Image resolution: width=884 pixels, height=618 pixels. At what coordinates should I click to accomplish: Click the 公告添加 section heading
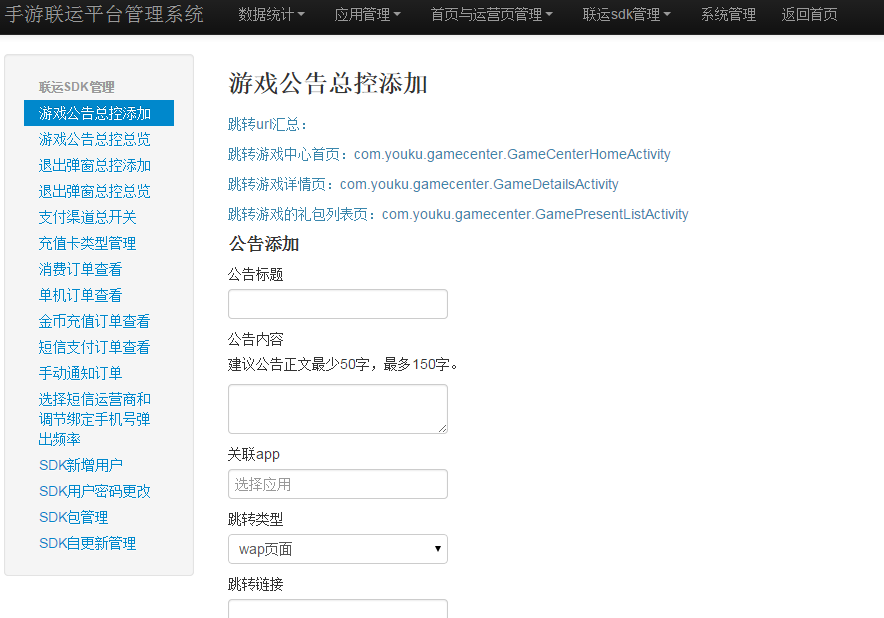(x=264, y=244)
